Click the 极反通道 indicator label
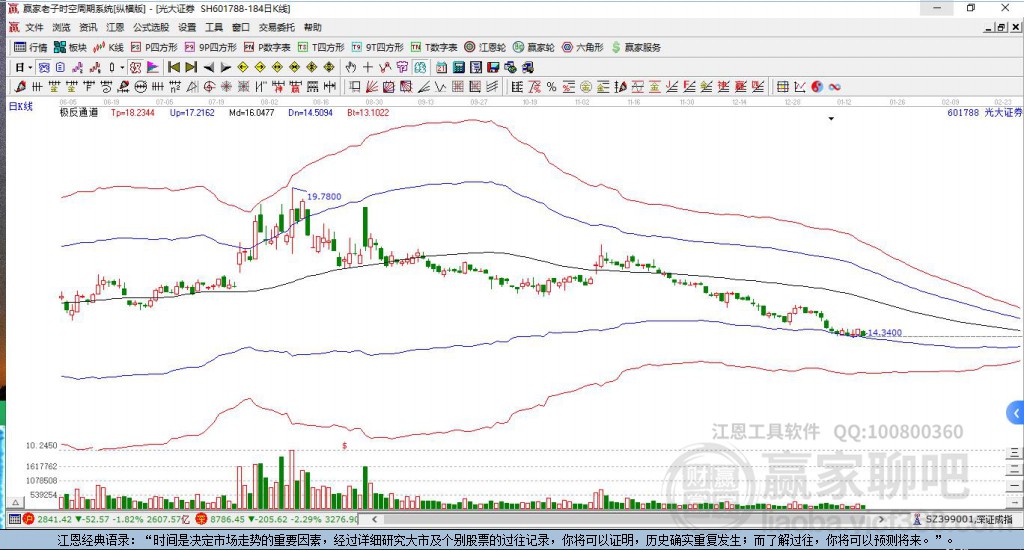The height and width of the screenshot is (550, 1024). coord(78,112)
